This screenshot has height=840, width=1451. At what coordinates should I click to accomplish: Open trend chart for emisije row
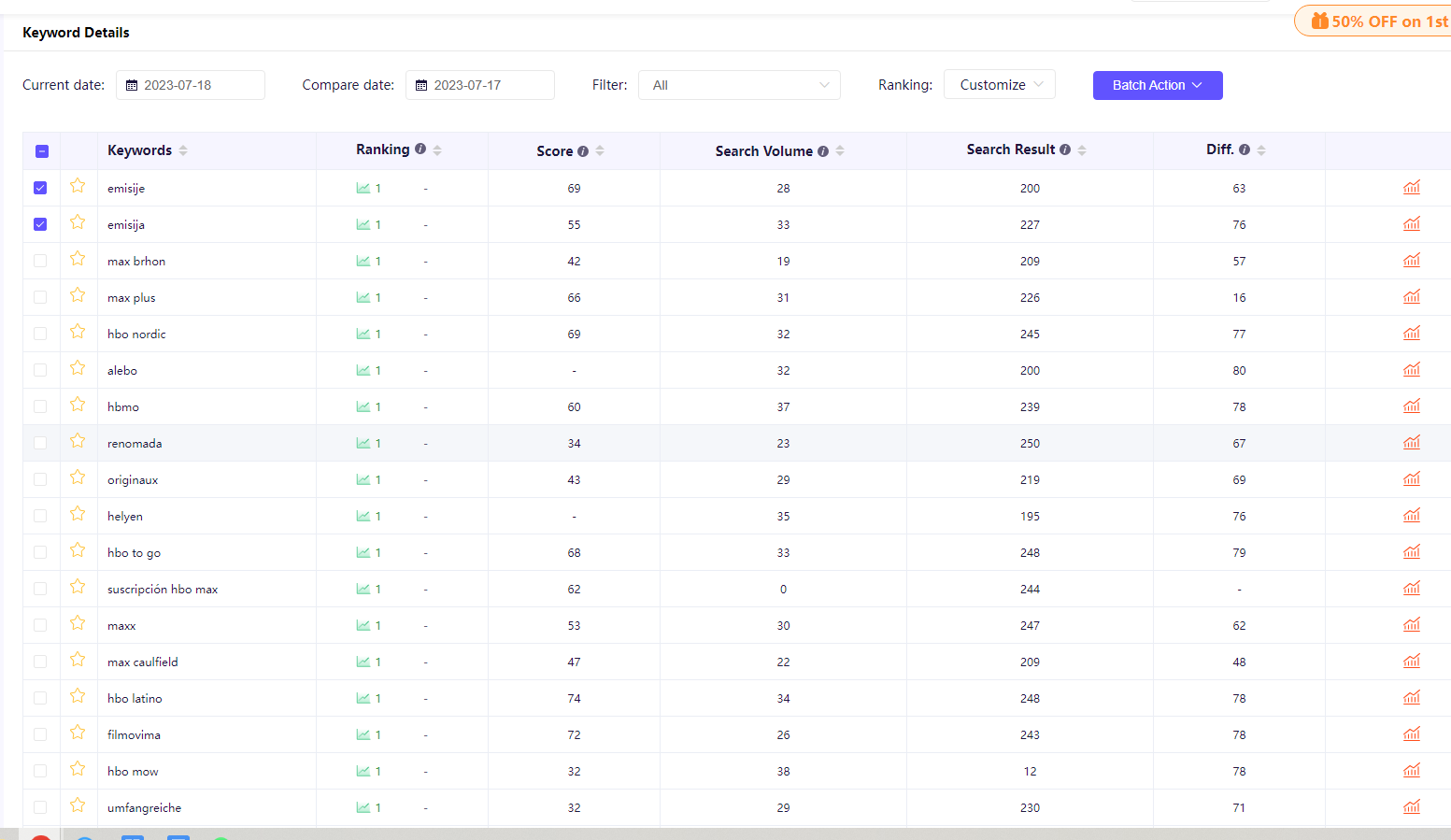[1412, 187]
